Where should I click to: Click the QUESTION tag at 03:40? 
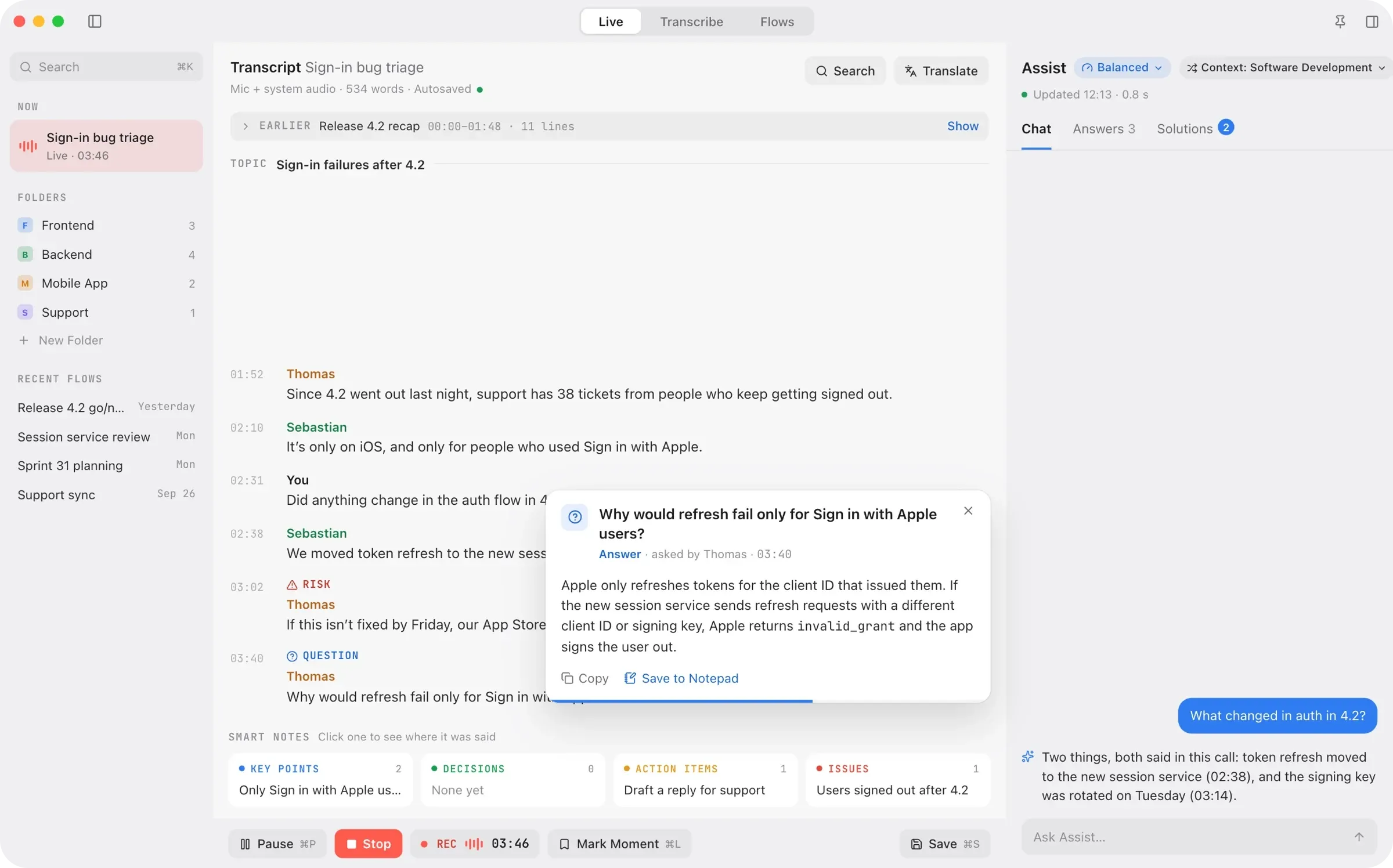point(323,656)
